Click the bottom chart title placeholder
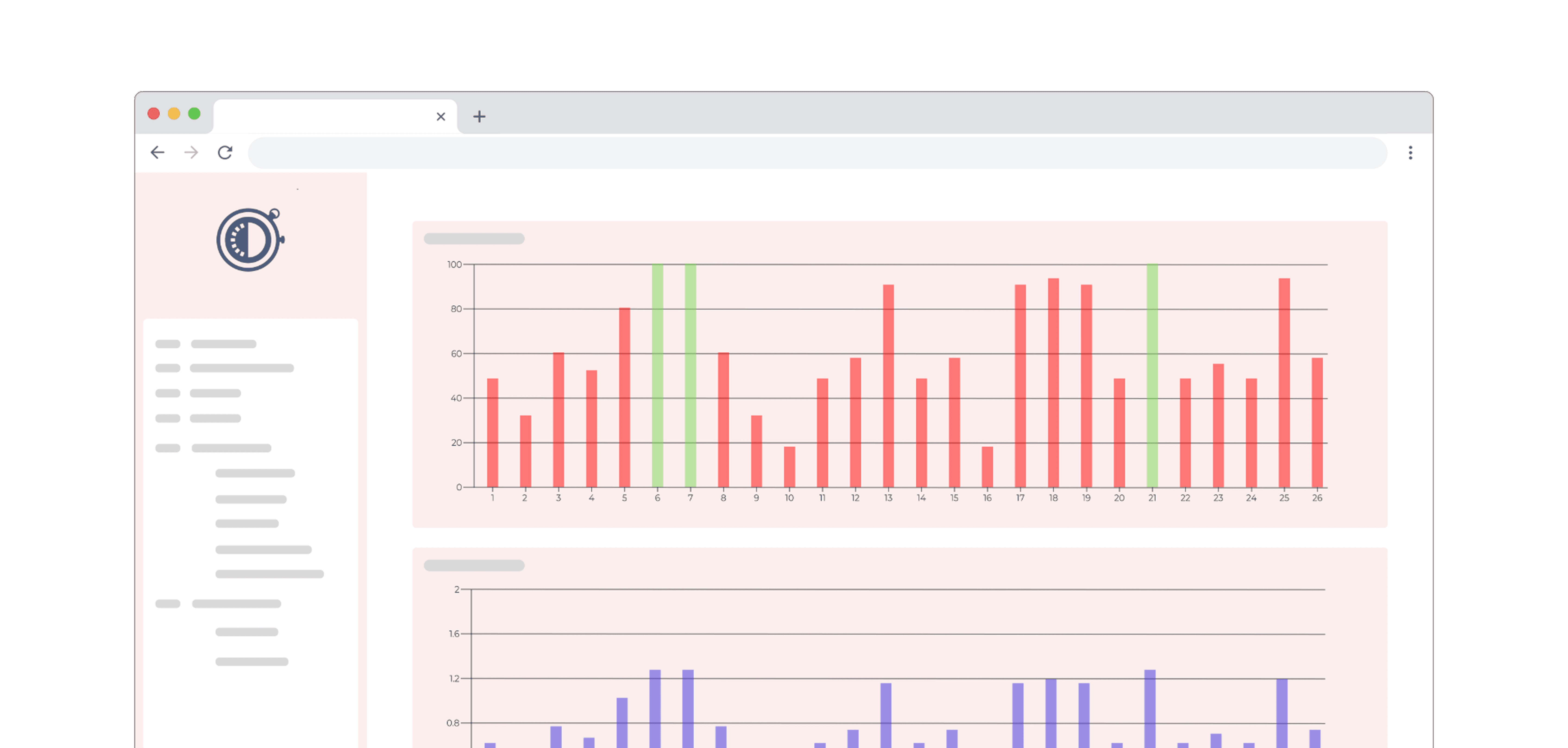This screenshot has height=748, width=1568. click(474, 565)
